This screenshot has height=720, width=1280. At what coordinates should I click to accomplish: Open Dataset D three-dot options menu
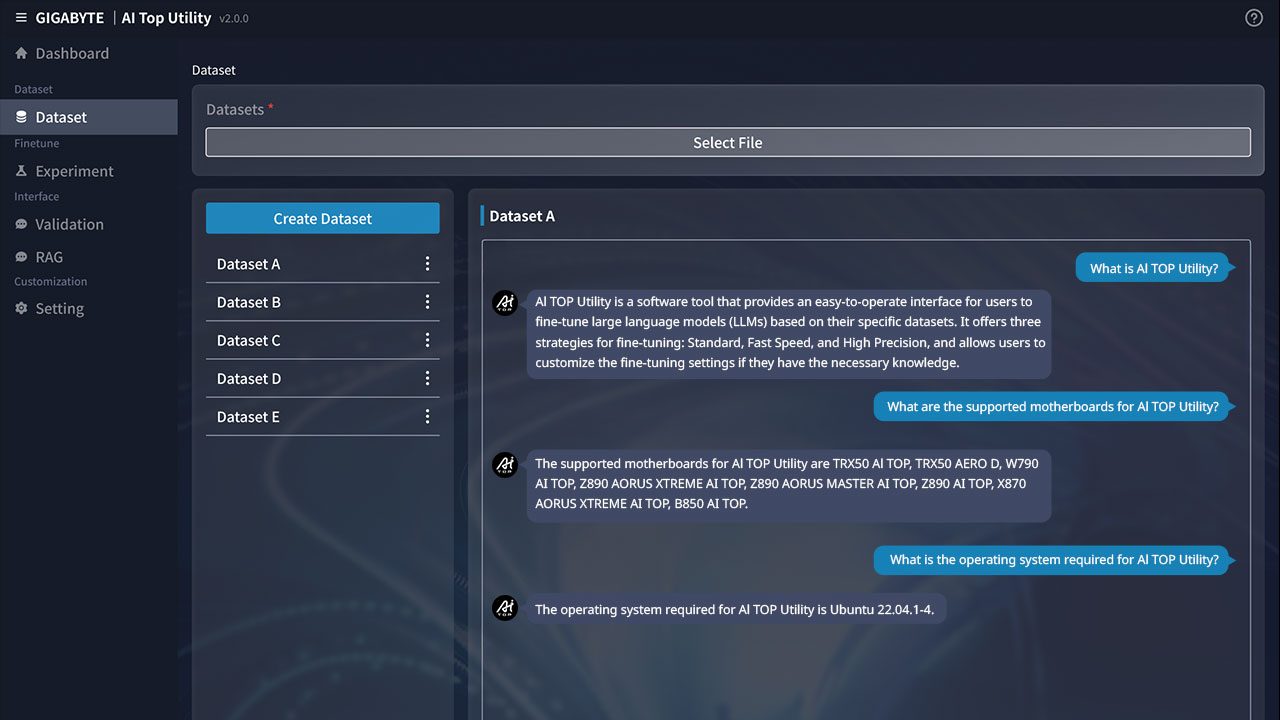pyautogui.click(x=427, y=378)
